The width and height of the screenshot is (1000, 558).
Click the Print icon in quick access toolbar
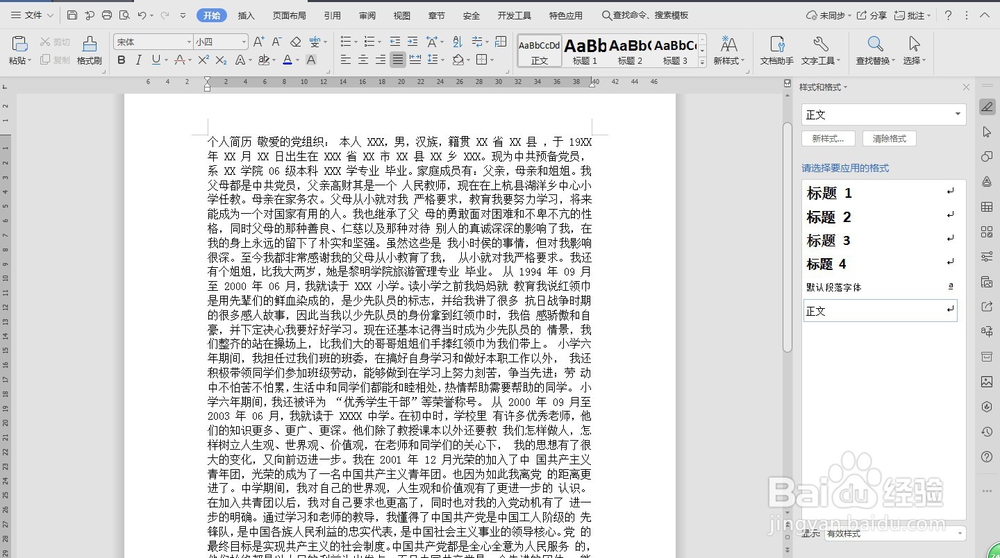pyautogui.click(x=107, y=15)
